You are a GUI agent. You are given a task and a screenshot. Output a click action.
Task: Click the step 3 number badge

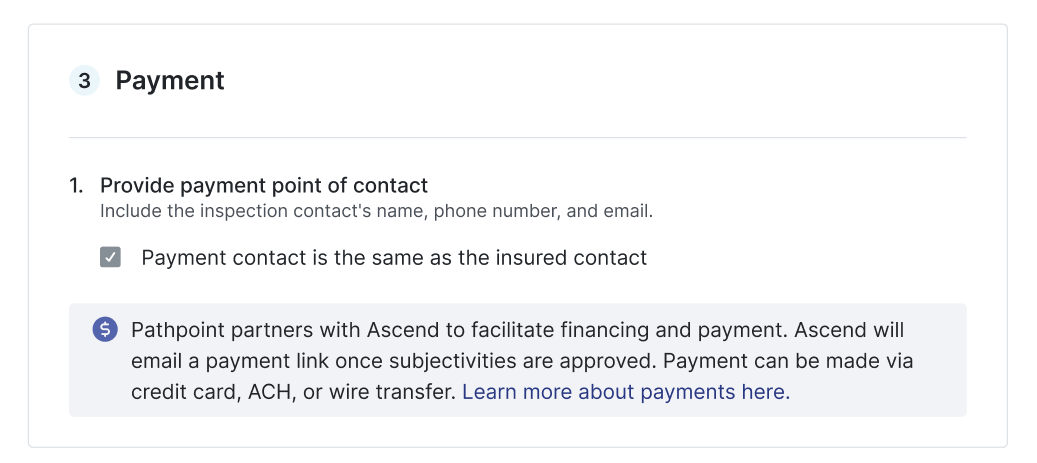tap(84, 81)
